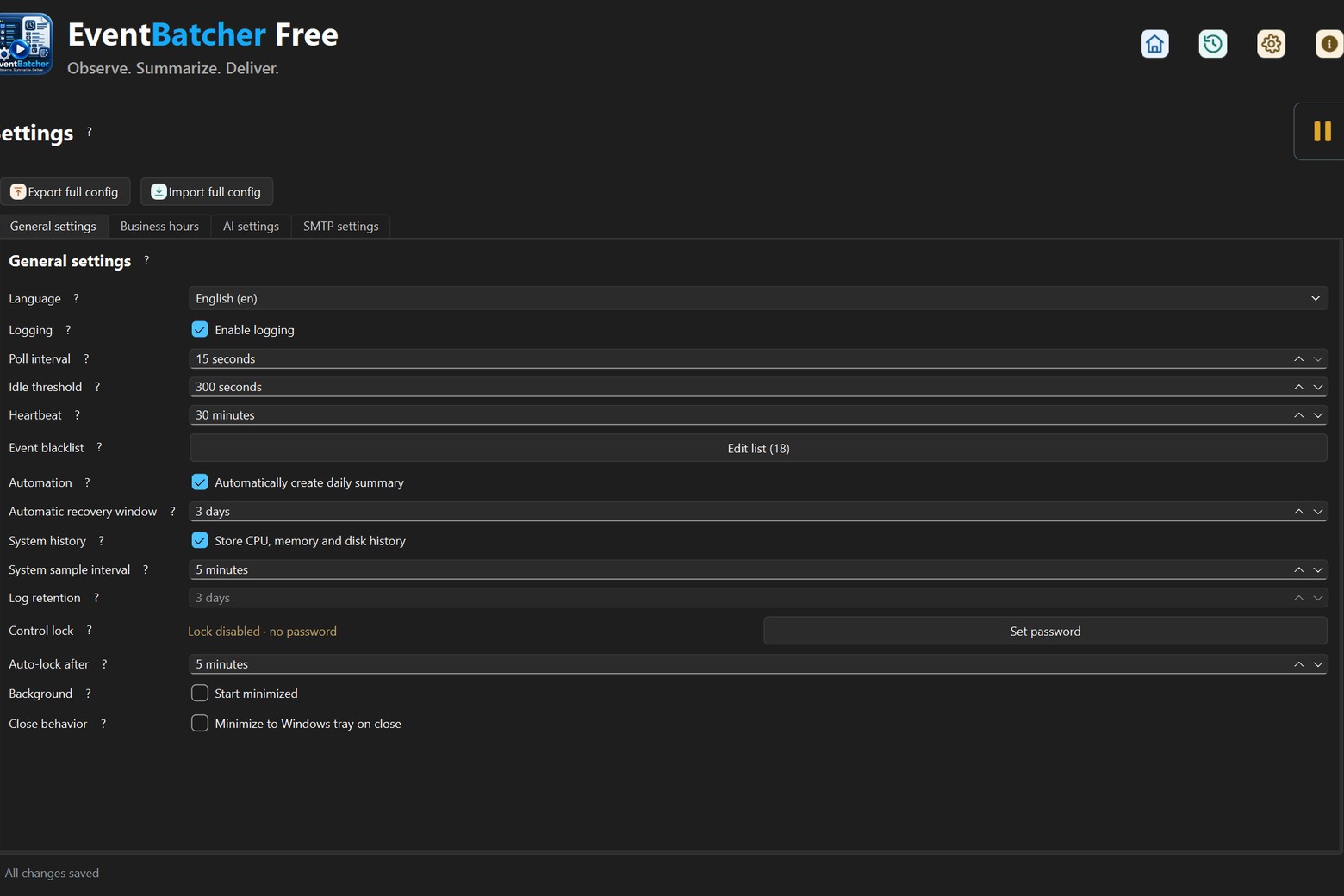This screenshot has width=1344, height=896.
Task: Open help for System history
Action: (101, 541)
